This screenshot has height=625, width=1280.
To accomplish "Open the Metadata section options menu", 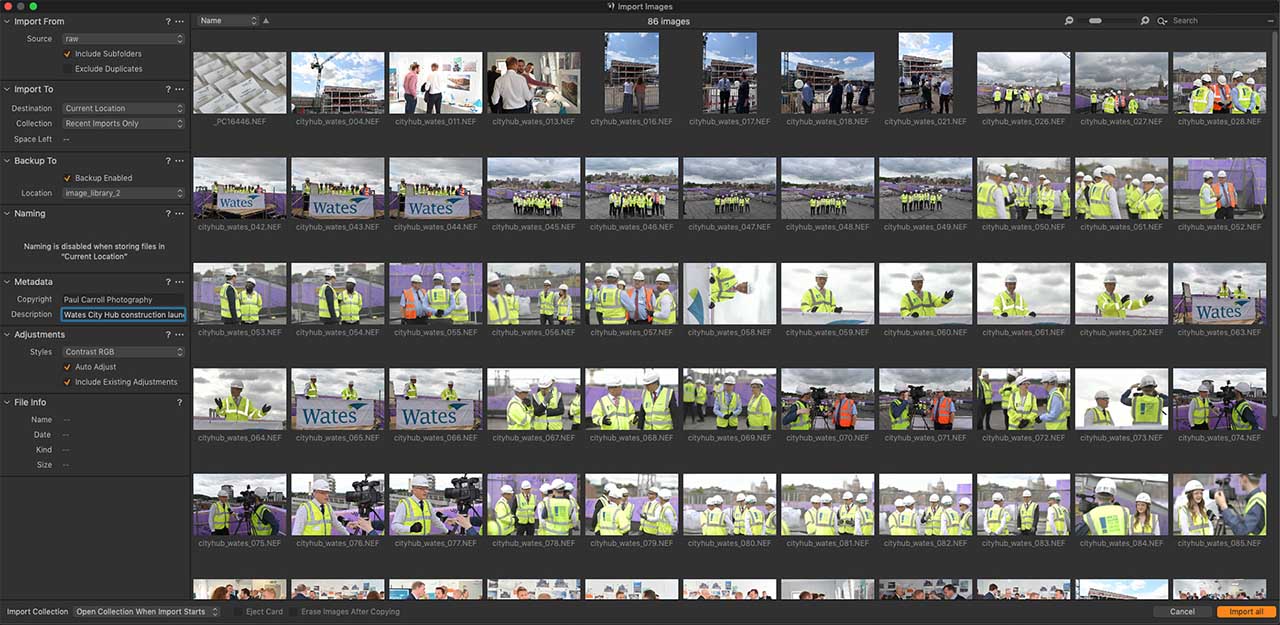I will [x=180, y=282].
